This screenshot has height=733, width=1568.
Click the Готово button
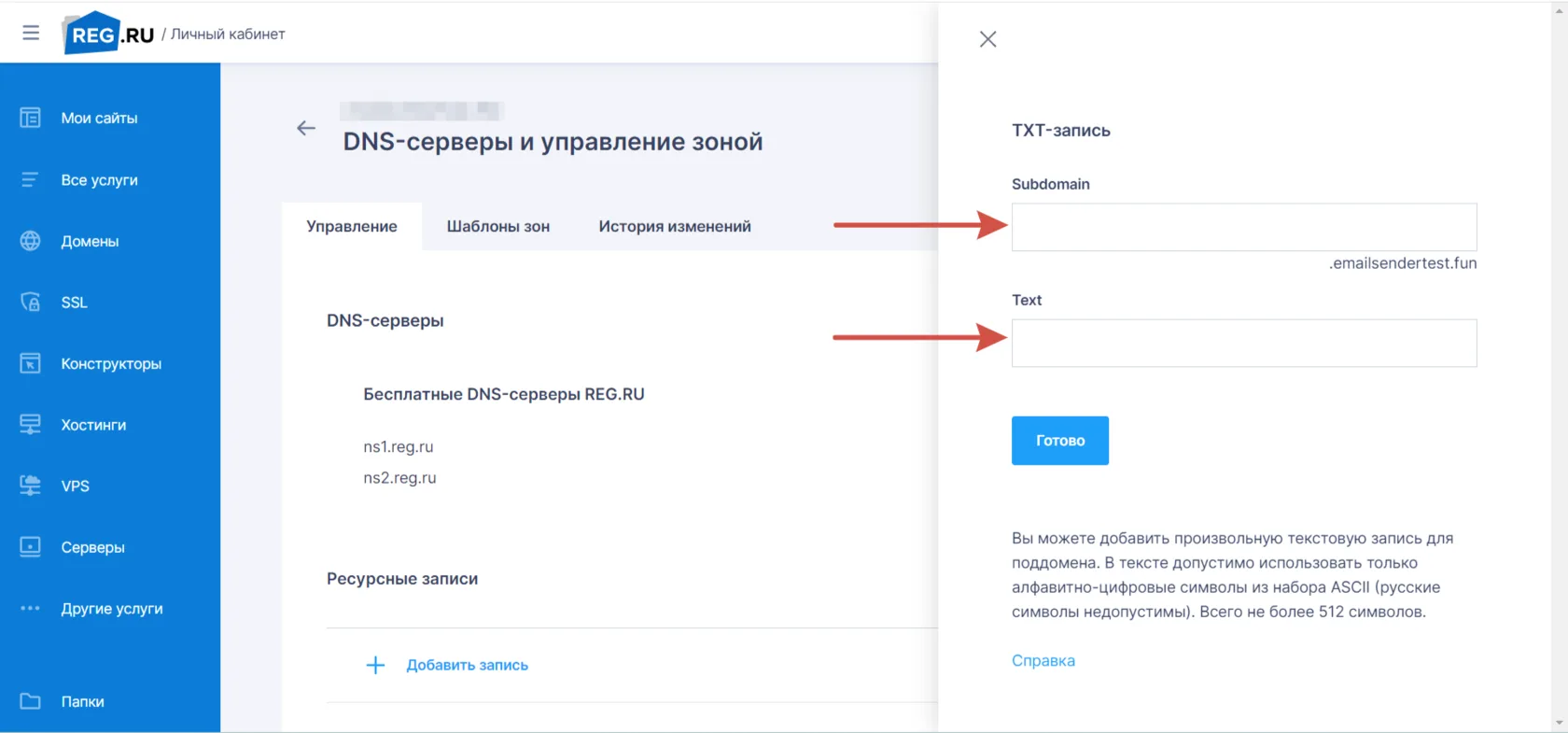point(1060,441)
